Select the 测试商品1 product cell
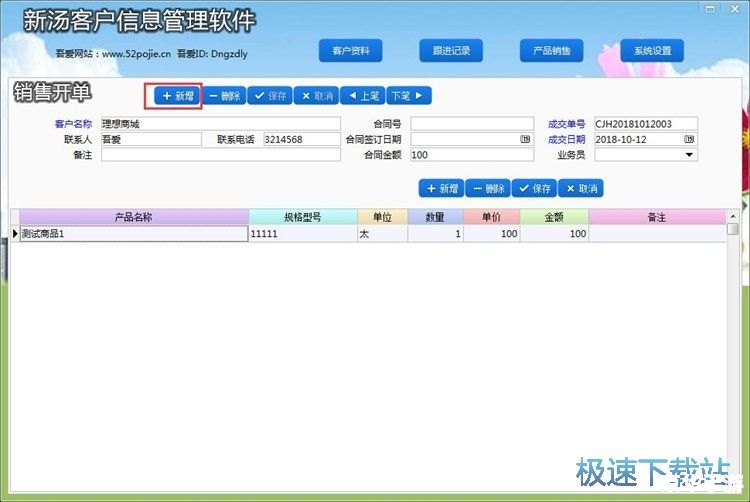Viewport: 750px width, 502px height. click(x=134, y=233)
